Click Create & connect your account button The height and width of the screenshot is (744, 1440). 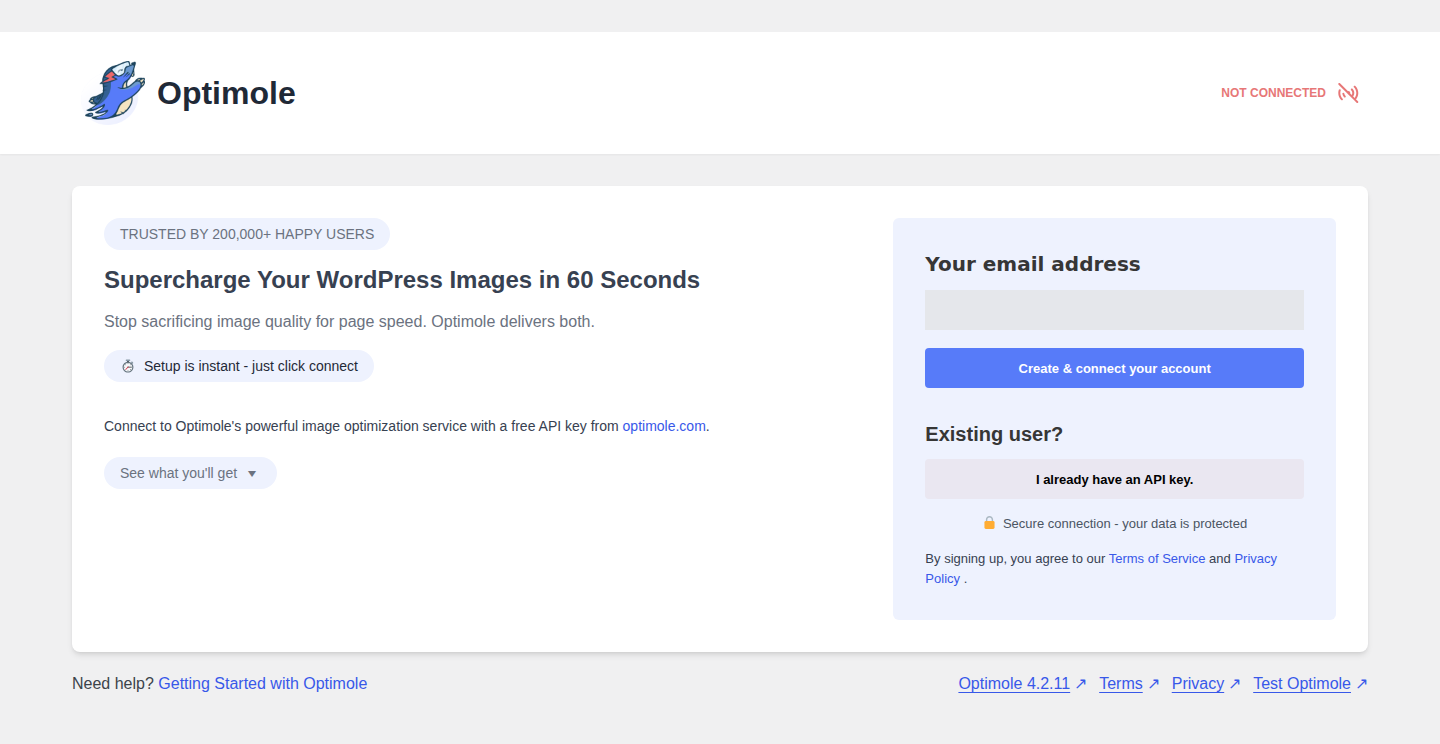[1114, 368]
